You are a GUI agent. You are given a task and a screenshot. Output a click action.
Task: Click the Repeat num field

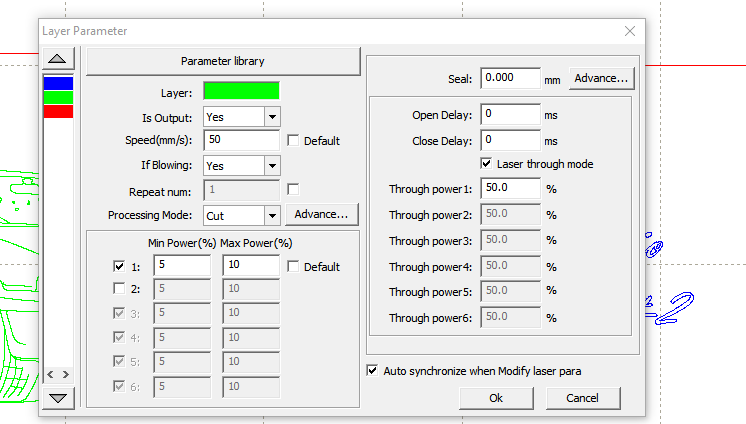pyautogui.click(x=241, y=190)
